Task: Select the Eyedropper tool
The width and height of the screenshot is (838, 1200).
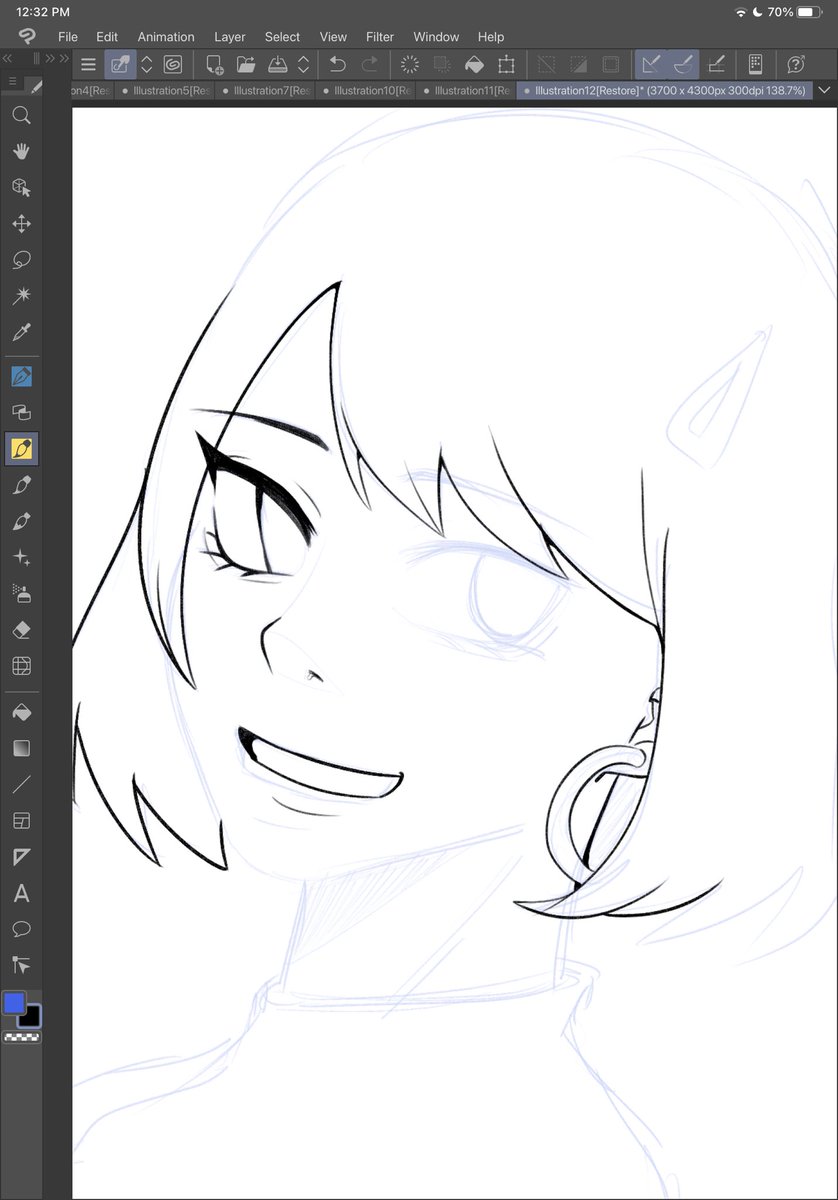Action: tap(21, 332)
